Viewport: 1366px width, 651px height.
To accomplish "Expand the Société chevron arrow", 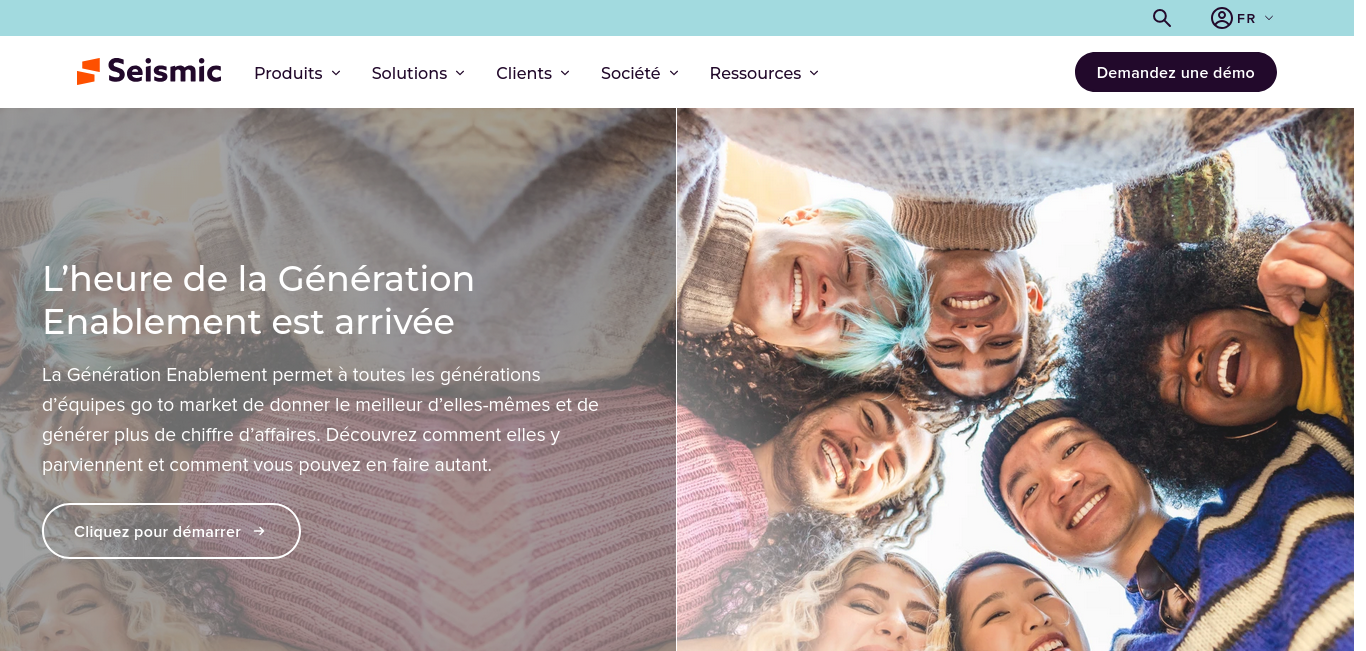I will (674, 73).
